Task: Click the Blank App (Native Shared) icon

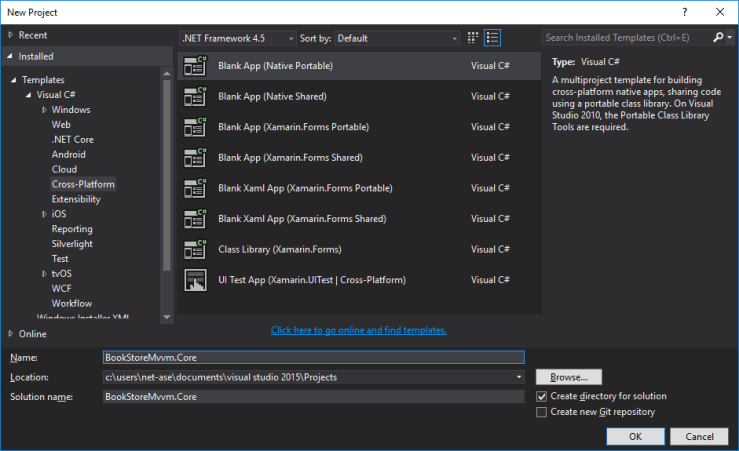Action: pyautogui.click(x=195, y=97)
